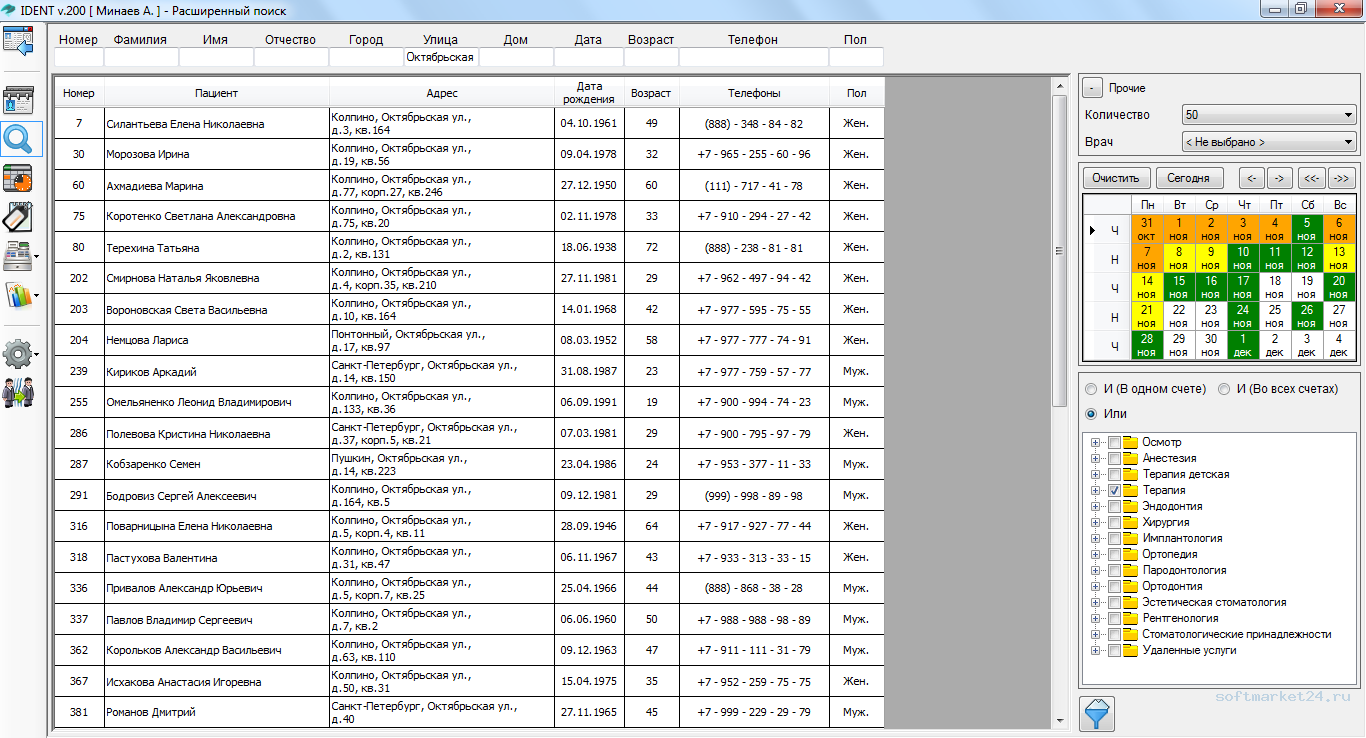The width and height of the screenshot is (1366, 738).
Task: Sort by Пациент column header
Action: point(217,93)
